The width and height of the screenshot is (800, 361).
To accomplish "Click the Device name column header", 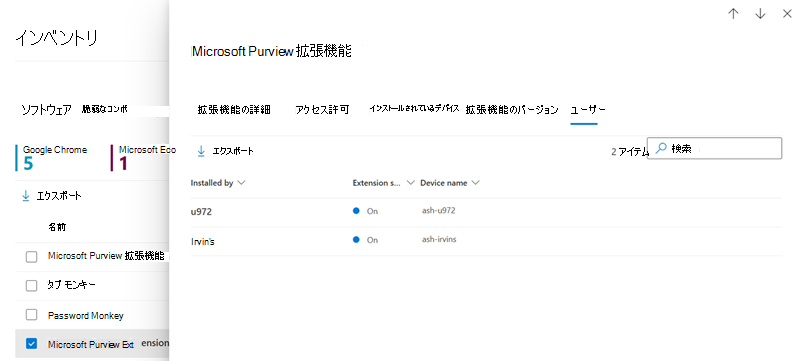I will tap(443, 183).
